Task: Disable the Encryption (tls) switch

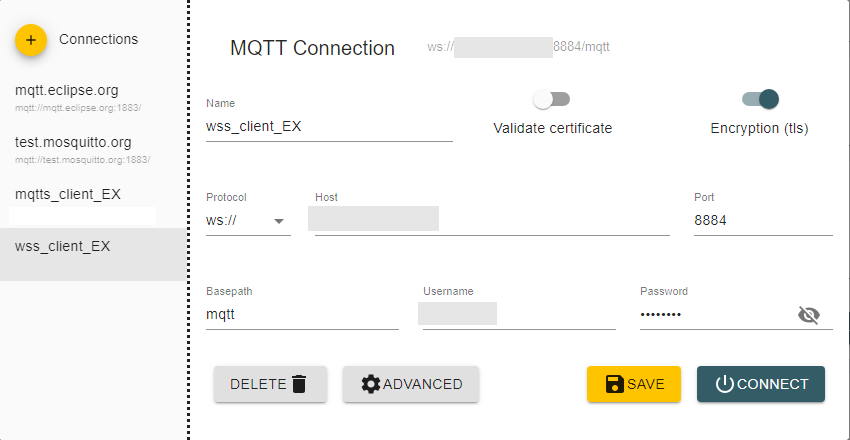Action: 760,99
